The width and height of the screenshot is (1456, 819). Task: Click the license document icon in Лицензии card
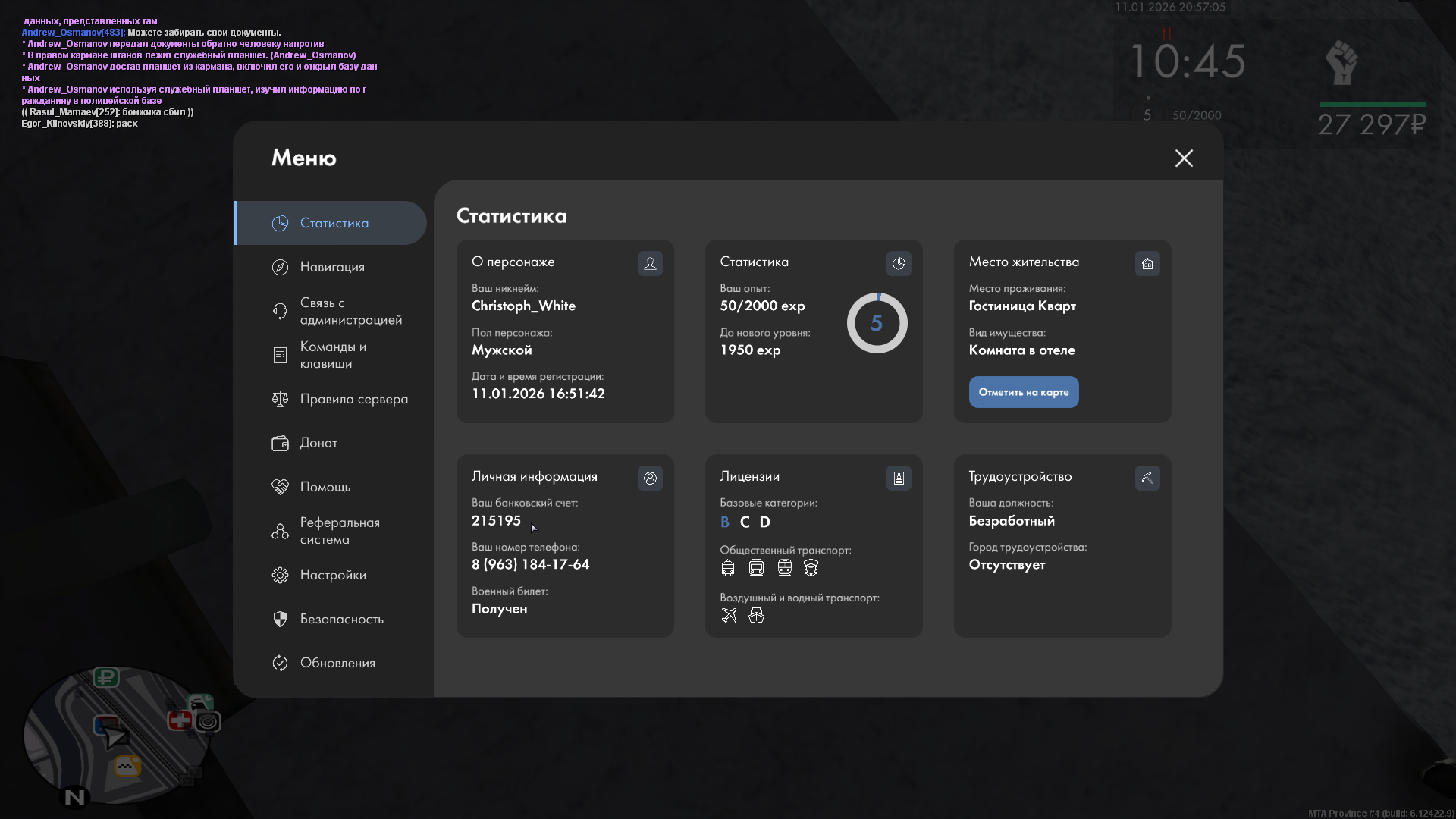tap(899, 478)
